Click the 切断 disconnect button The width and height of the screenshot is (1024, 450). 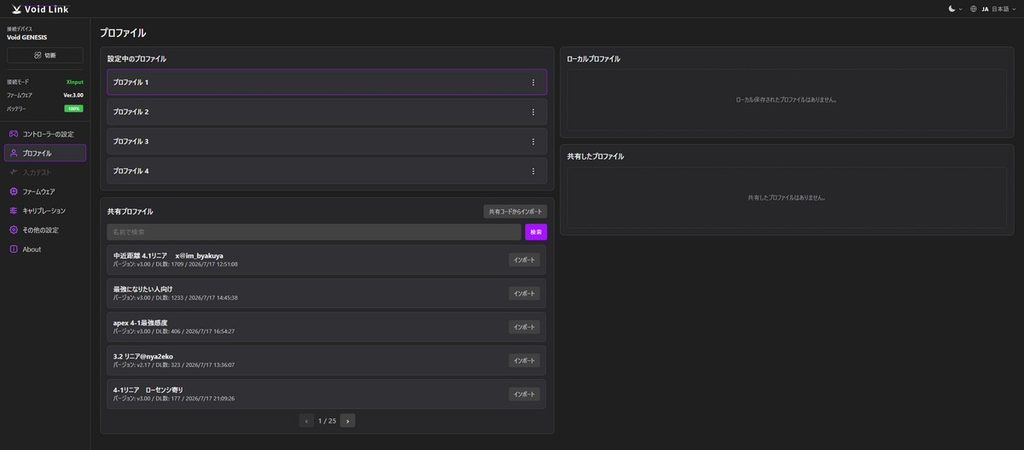click(x=45, y=56)
